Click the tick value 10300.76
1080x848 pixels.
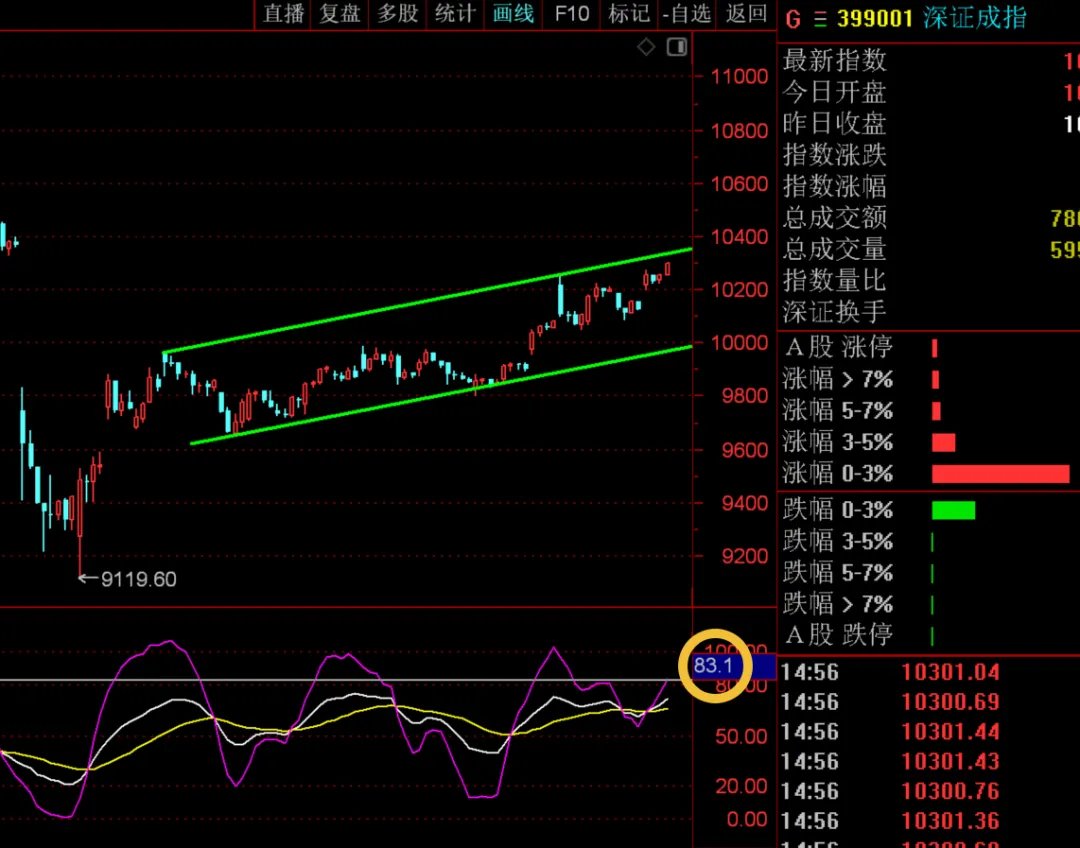951,792
